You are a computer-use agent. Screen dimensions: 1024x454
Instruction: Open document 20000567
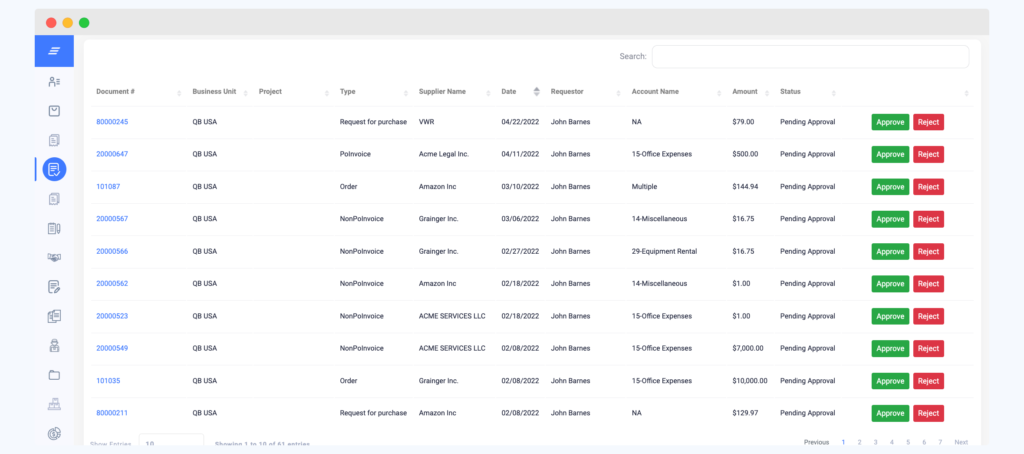[x=112, y=219]
